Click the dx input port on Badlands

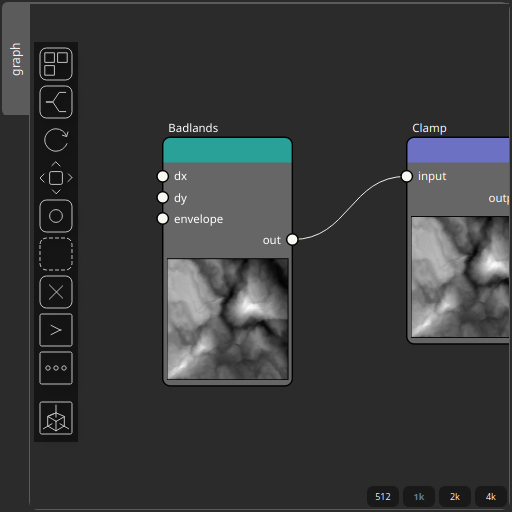163,176
